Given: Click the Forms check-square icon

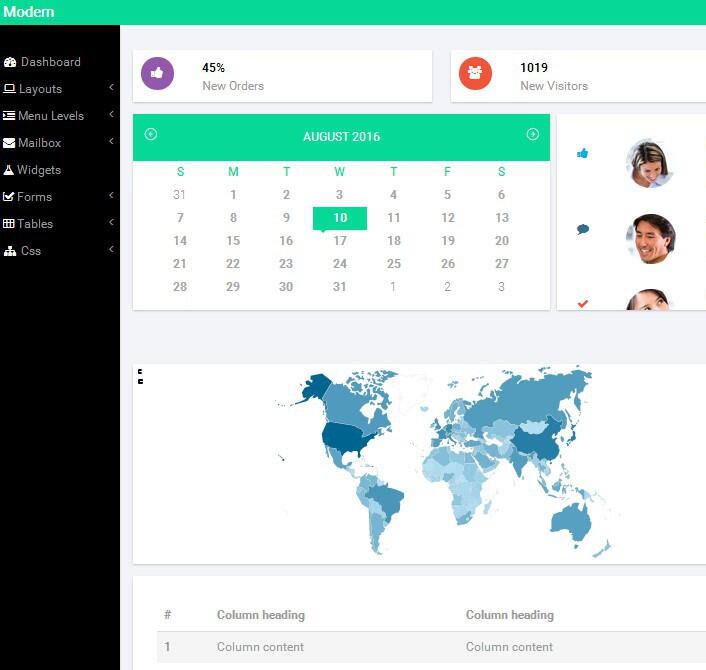Looking at the screenshot, I should (9, 197).
